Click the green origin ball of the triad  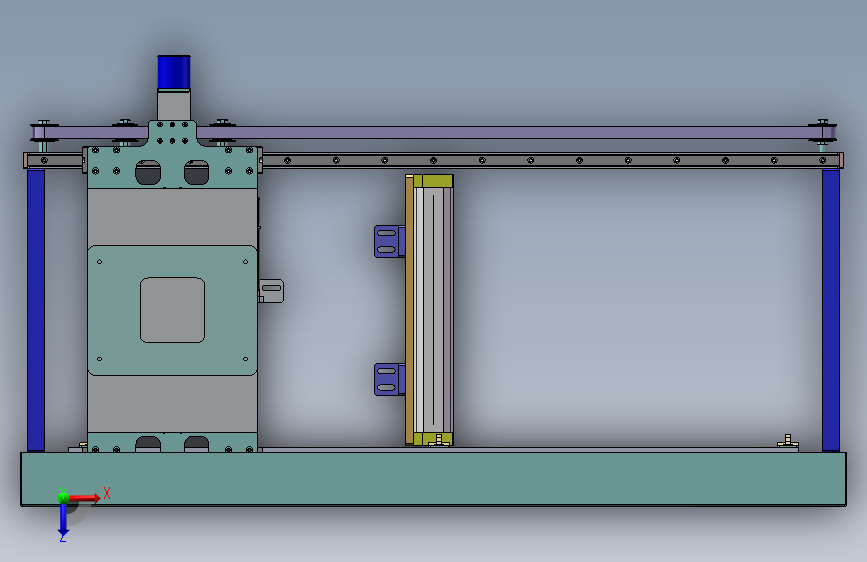pyautogui.click(x=63, y=497)
